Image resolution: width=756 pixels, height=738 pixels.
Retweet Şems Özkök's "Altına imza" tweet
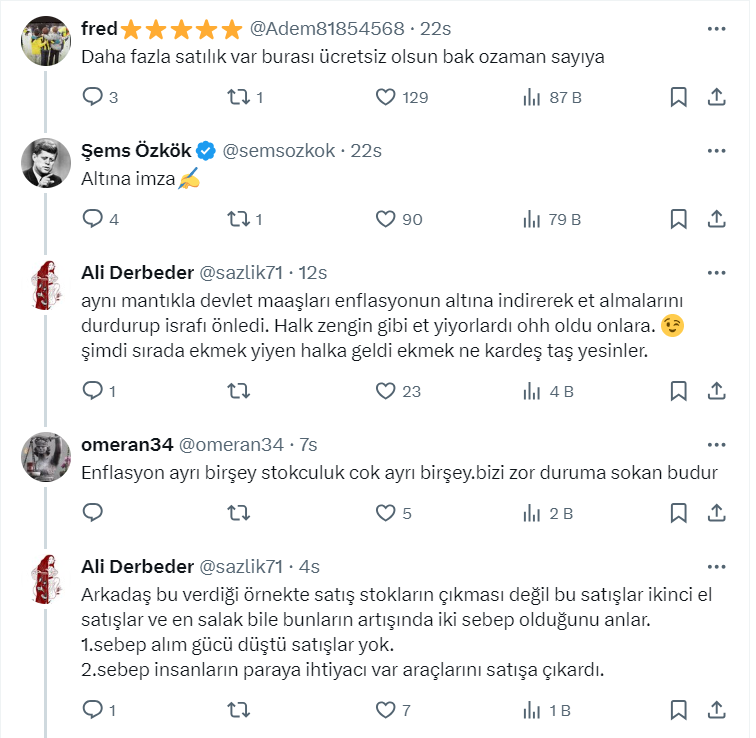[x=239, y=219]
